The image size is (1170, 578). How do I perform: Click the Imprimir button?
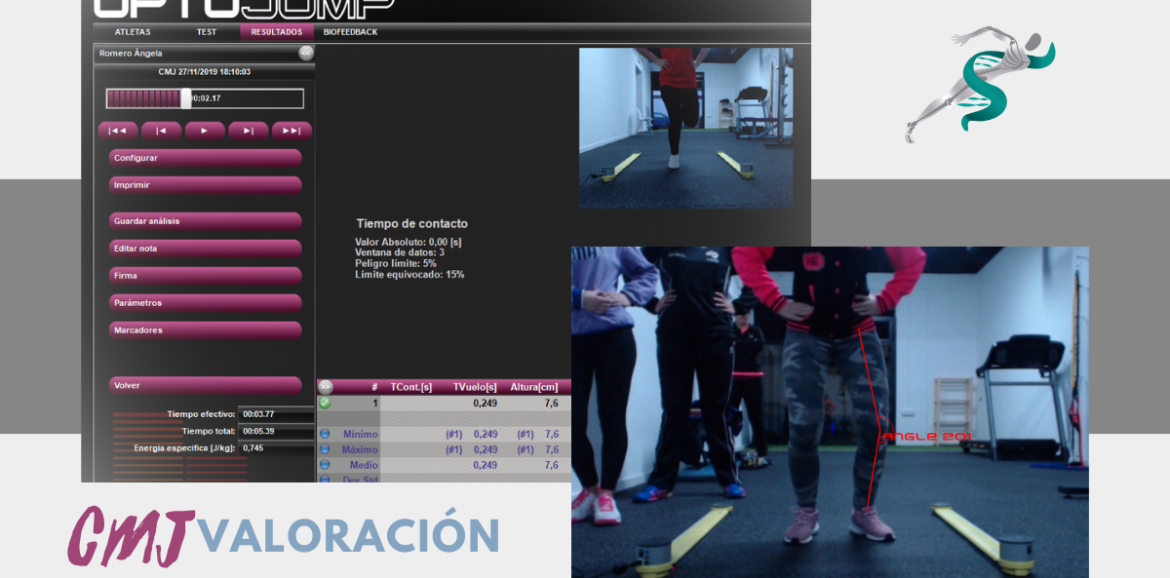(x=205, y=185)
